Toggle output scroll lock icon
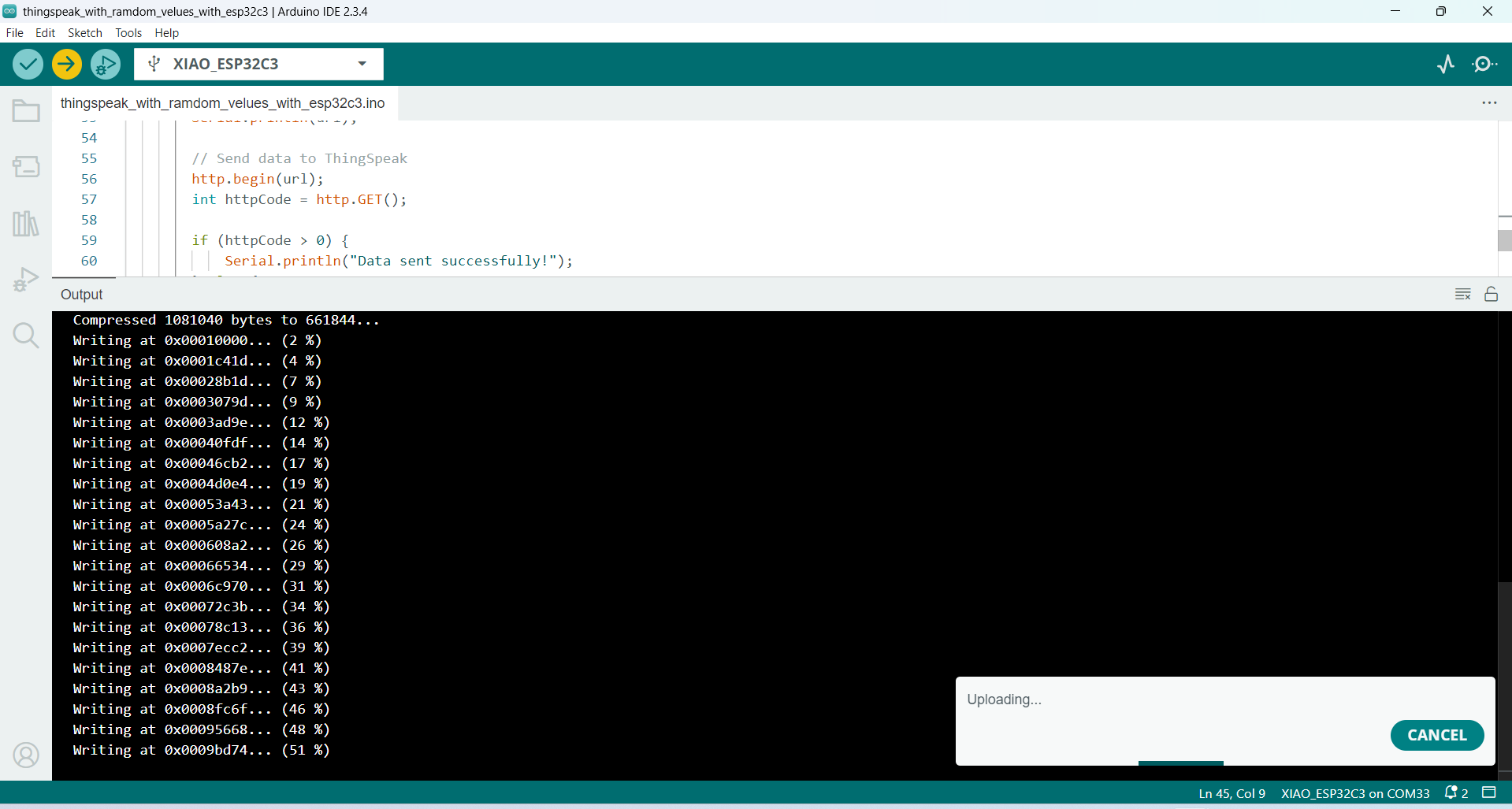The image size is (1512, 809). click(1492, 294)
